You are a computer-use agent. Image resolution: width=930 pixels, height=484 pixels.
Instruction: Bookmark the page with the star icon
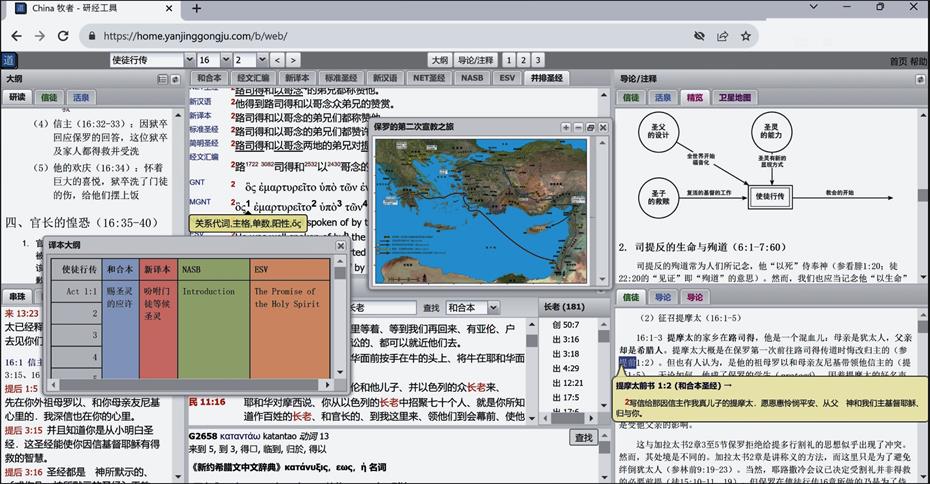tap(746, 36)
